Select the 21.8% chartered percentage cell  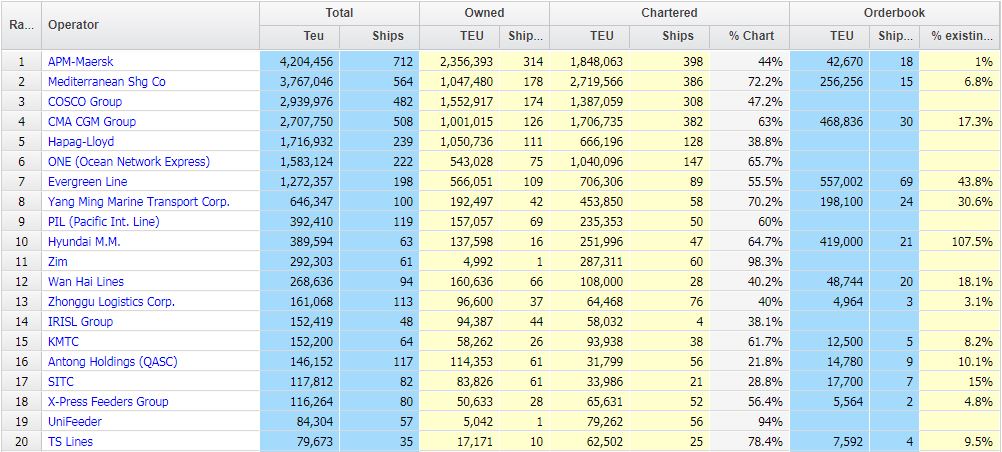(x=749, y=362)
